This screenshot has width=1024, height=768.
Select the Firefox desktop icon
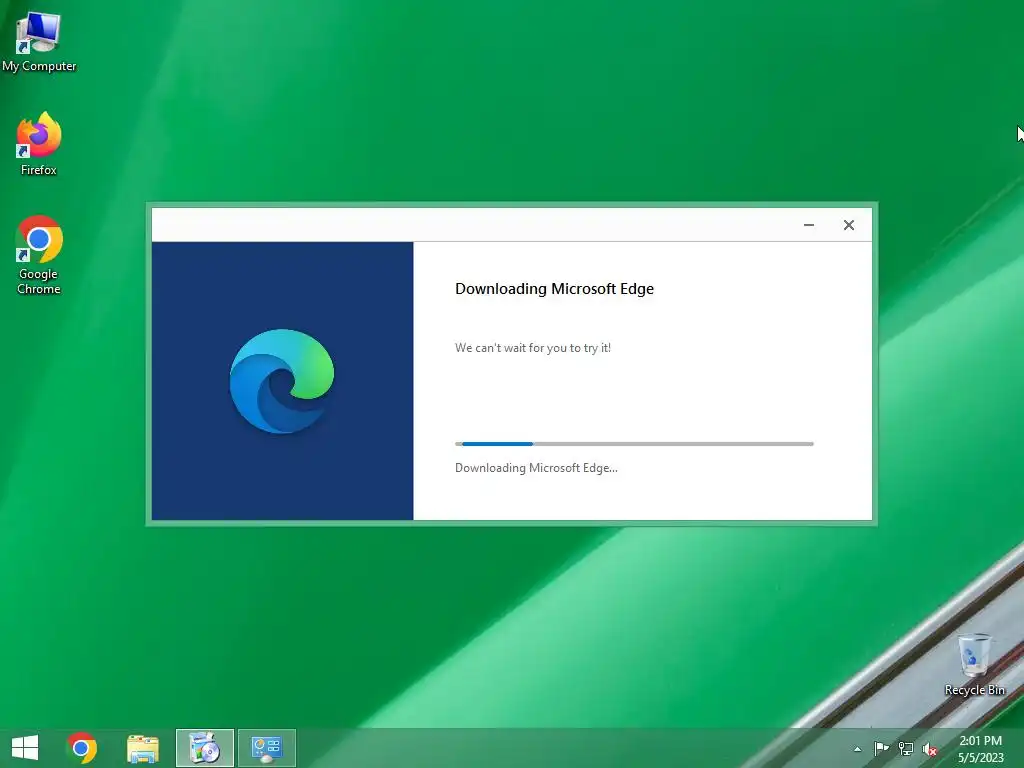coord(39,144)
